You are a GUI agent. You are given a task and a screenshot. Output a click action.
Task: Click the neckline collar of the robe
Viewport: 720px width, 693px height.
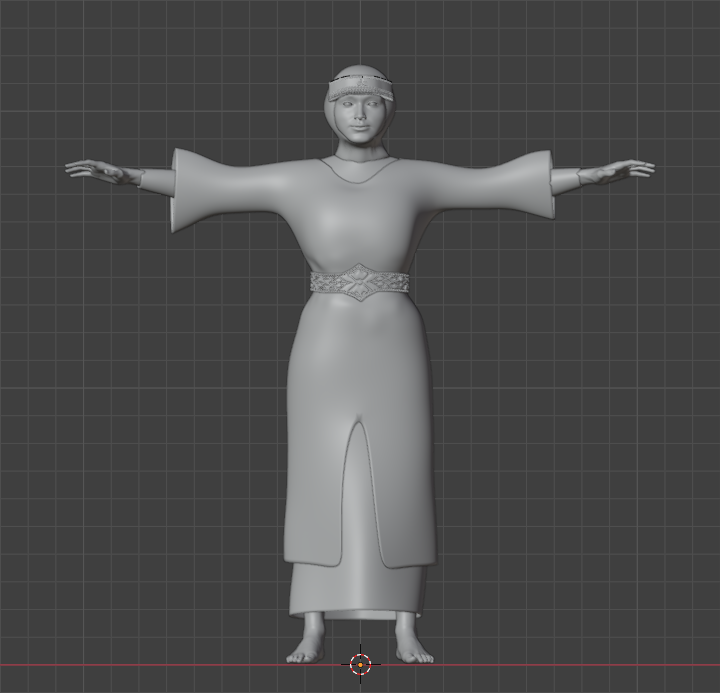tap(360, 169)
